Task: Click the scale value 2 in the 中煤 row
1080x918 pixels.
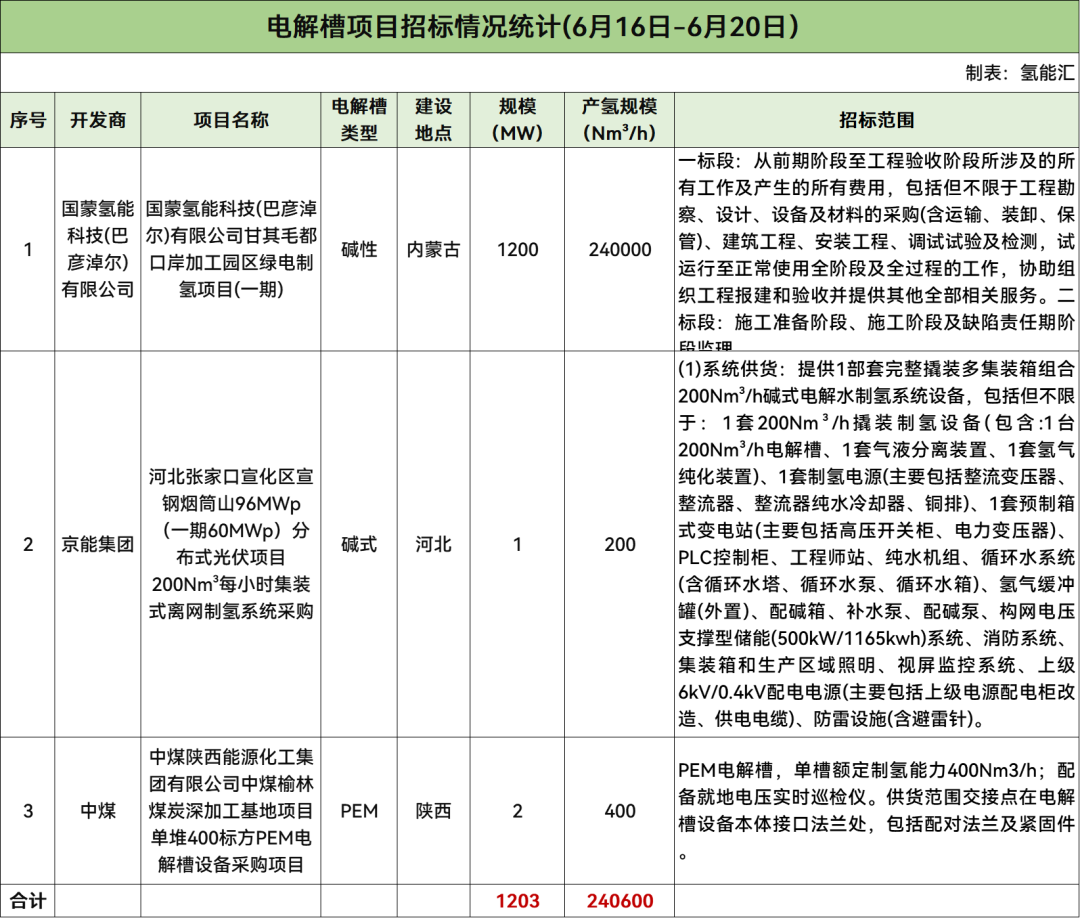Action: click(x=517, y=811)
